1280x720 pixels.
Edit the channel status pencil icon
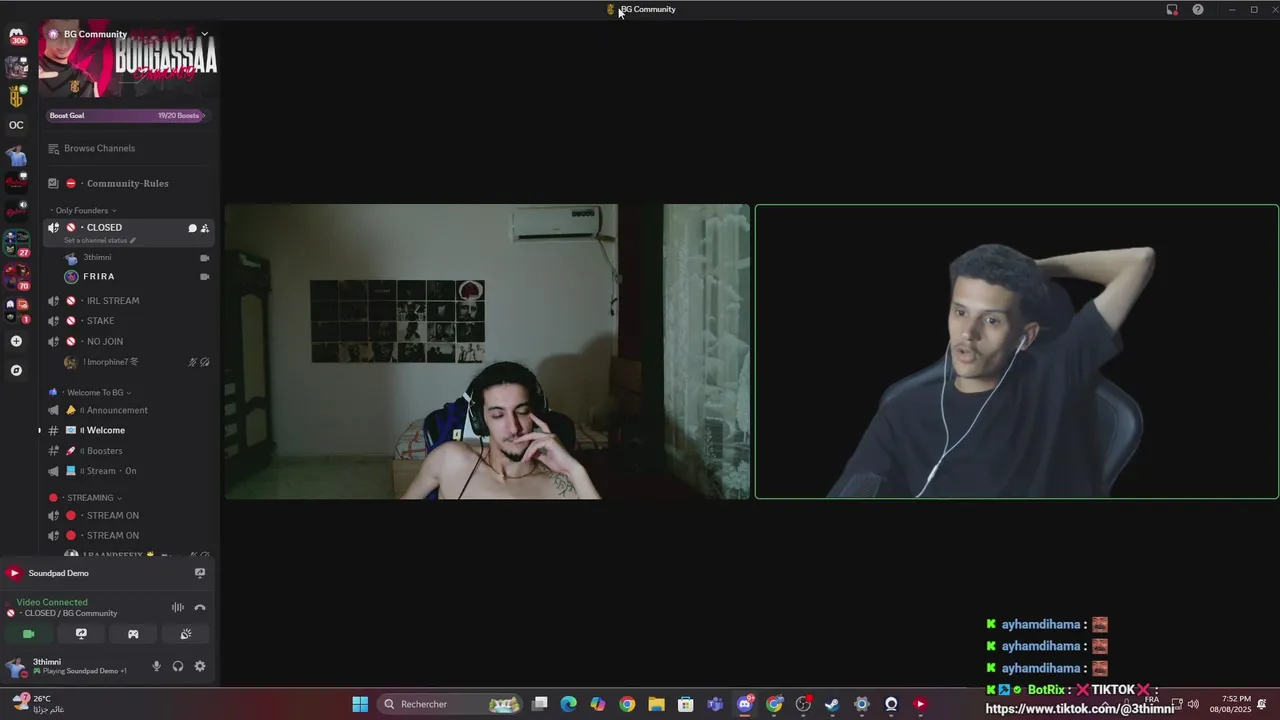click(132, 241)
